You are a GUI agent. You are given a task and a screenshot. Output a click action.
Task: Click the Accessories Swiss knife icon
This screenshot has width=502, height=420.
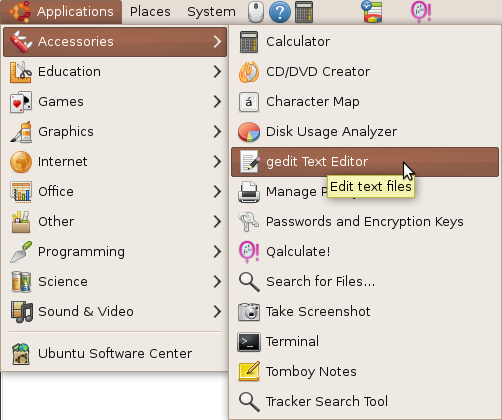tap(21, 42)
